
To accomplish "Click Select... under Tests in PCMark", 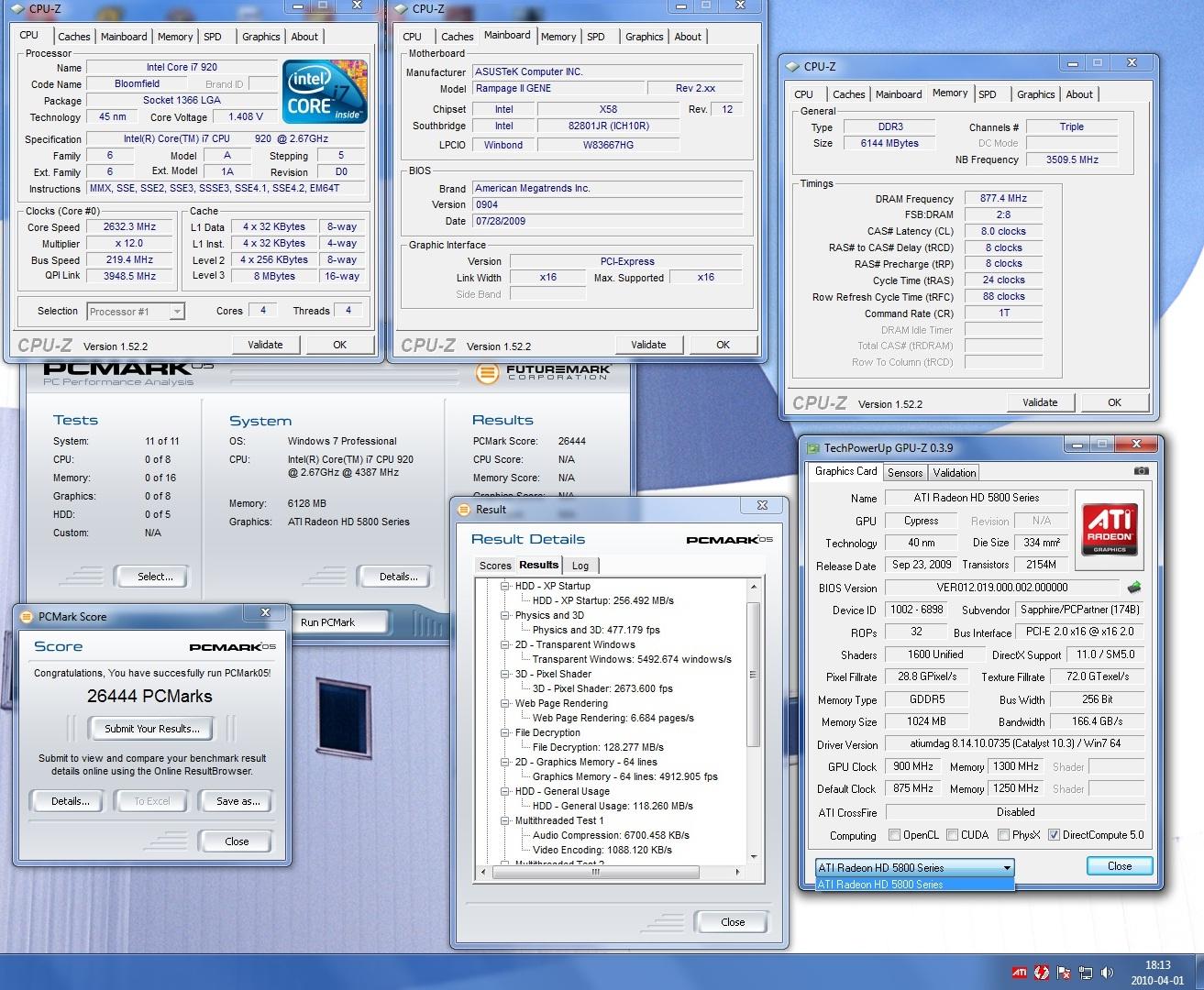I will [155, 577].
